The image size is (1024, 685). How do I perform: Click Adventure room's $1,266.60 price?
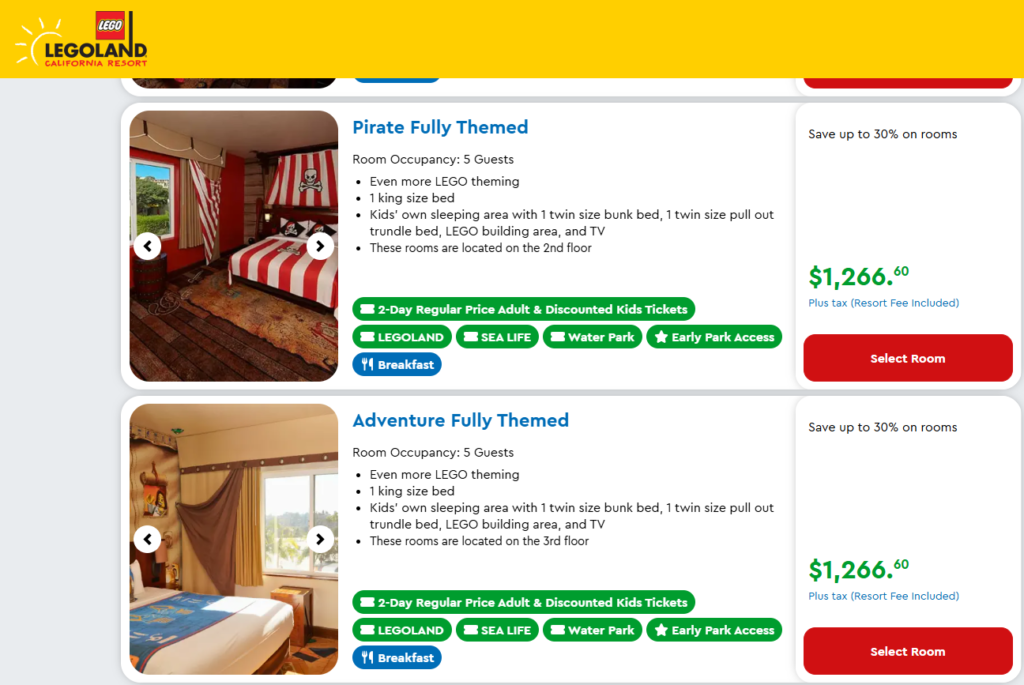pos(858,570)
